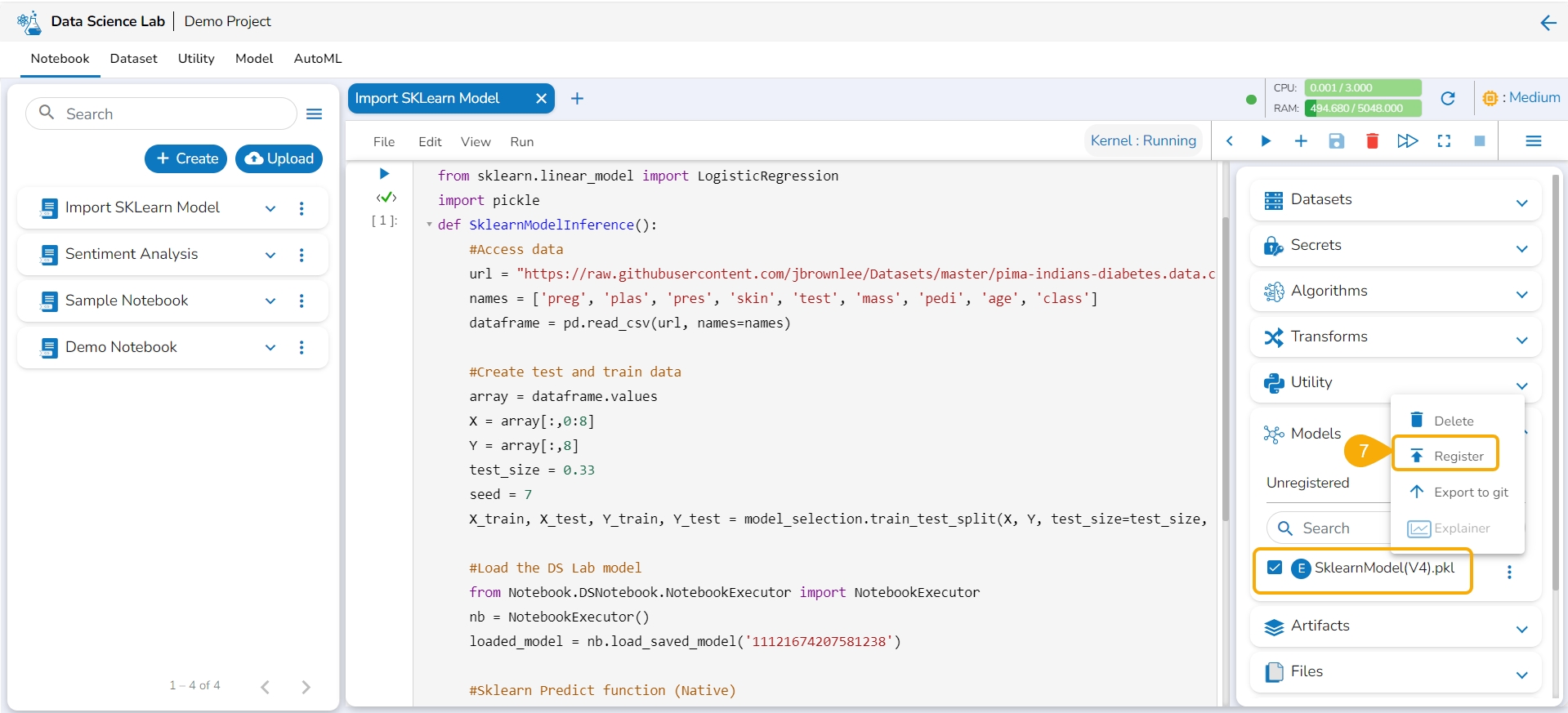Click the Upload button
This screenshot has width=1568, height=713.
coord(279,158)
